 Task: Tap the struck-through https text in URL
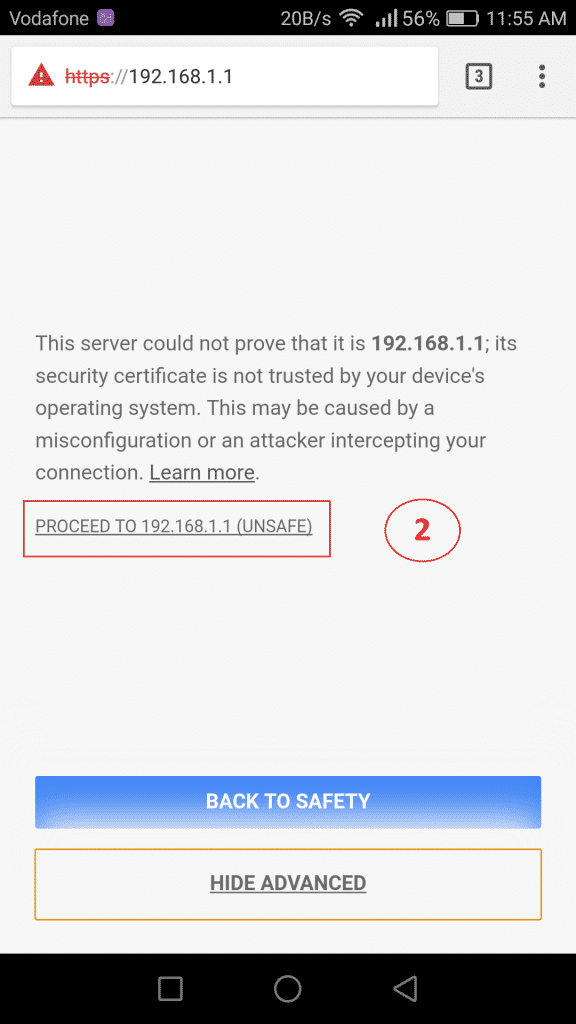[88, 77]
